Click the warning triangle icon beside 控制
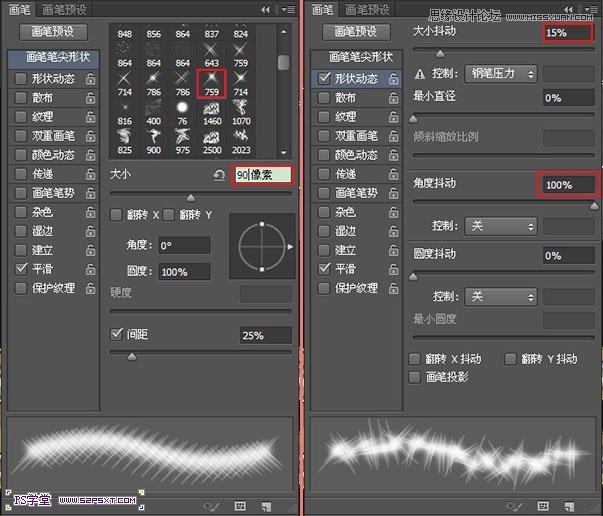 (x=420, y=74)
